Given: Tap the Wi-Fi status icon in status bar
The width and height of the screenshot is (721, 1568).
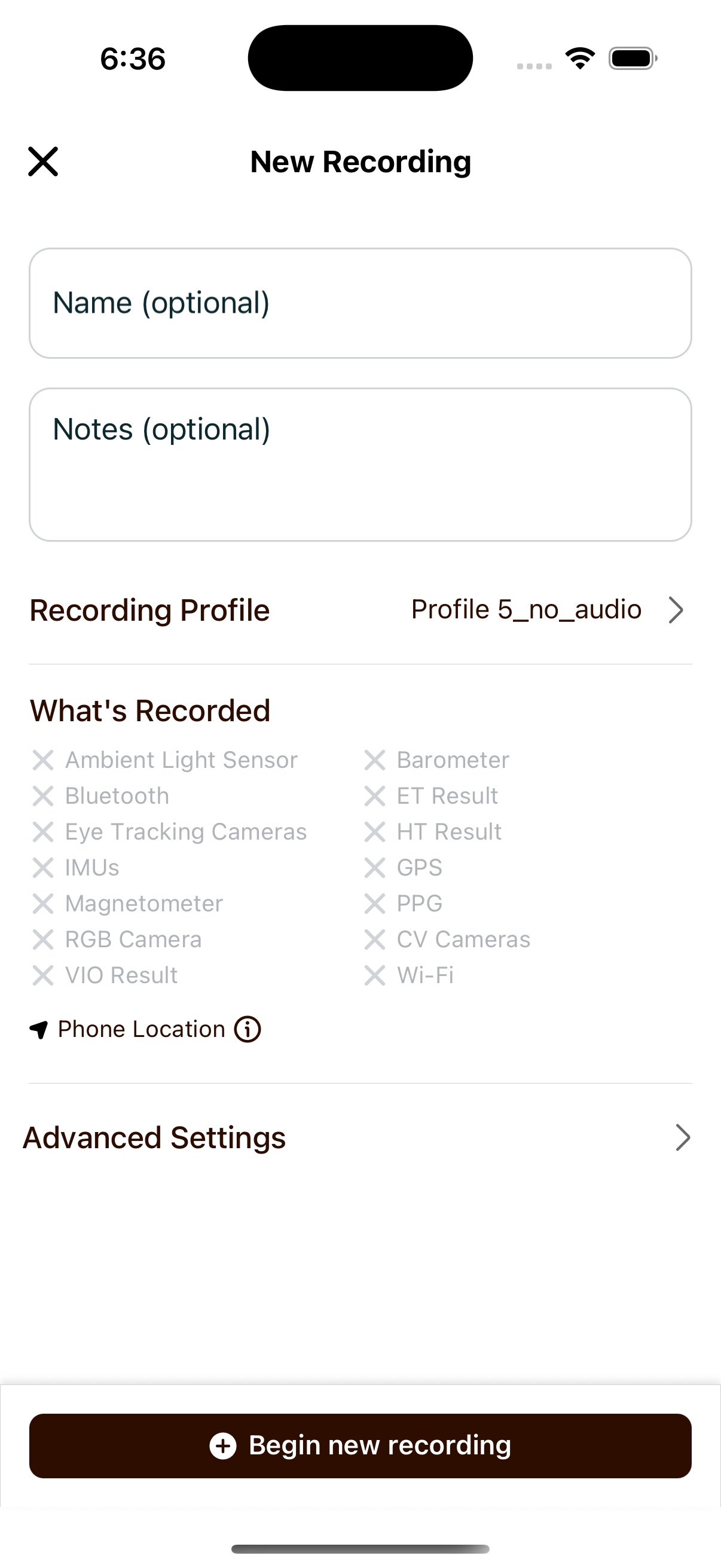Looking at the screenshot, I should [x=580, y=59].
